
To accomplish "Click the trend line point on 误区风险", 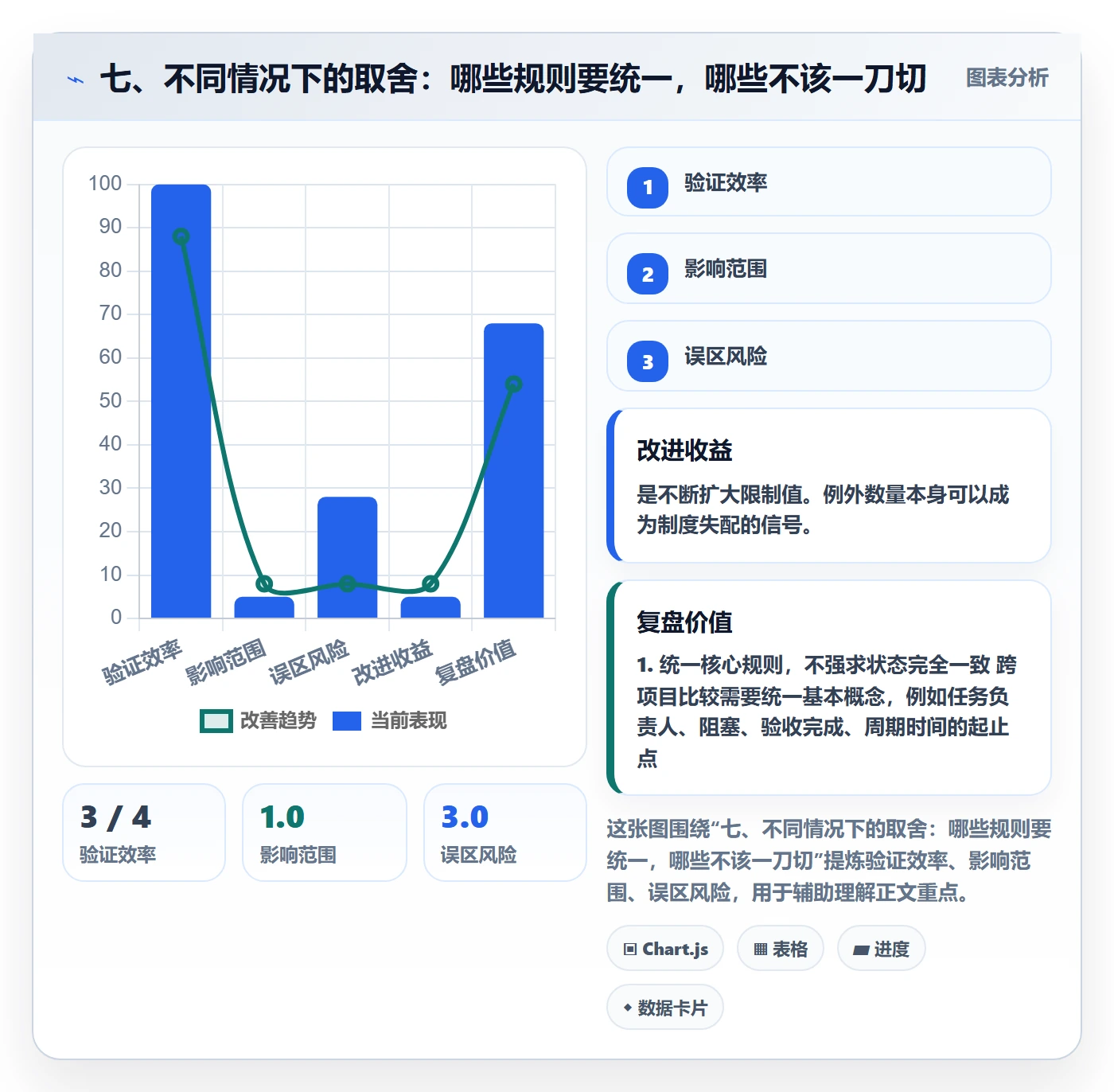I will pos(348,583).
